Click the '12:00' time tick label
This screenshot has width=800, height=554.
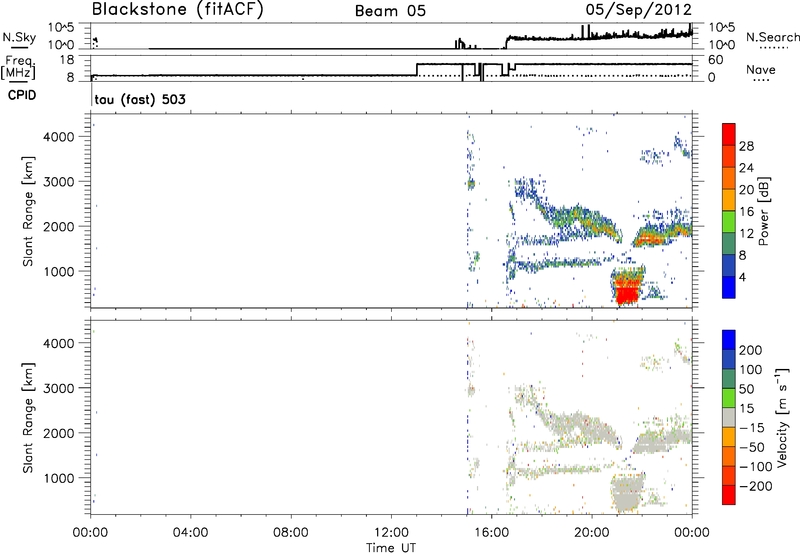(x=391, y=533)
